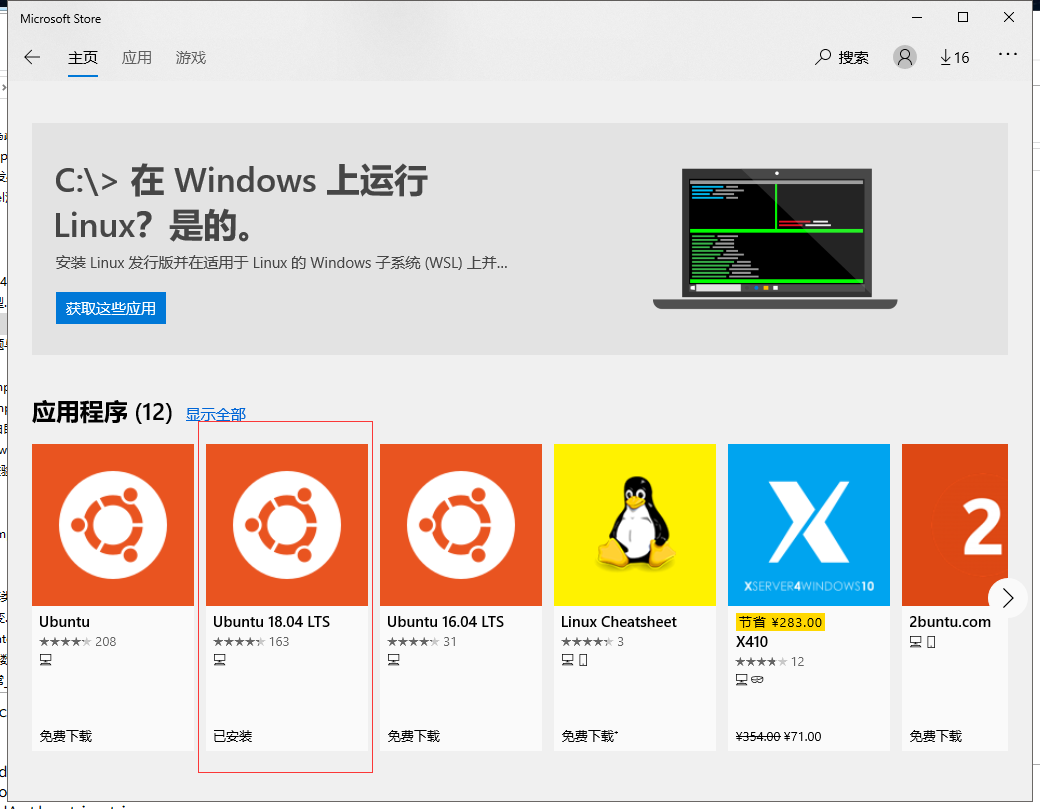
Task: Click the X410 app title
Action: tap(751, 642)
